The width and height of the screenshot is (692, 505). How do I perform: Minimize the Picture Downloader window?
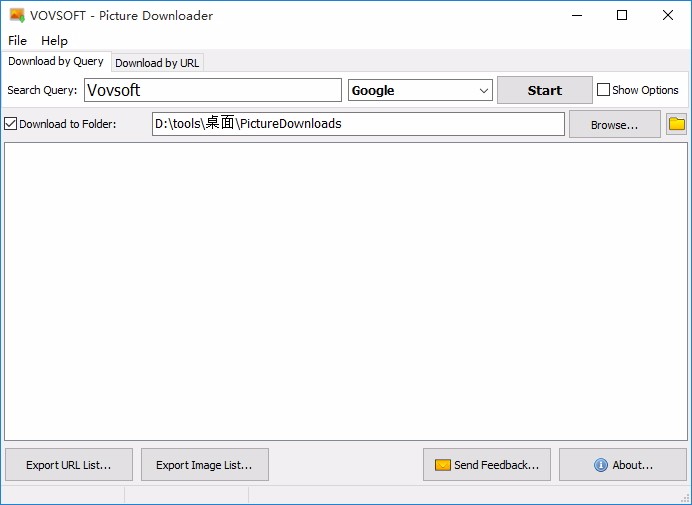pos(577,15)
